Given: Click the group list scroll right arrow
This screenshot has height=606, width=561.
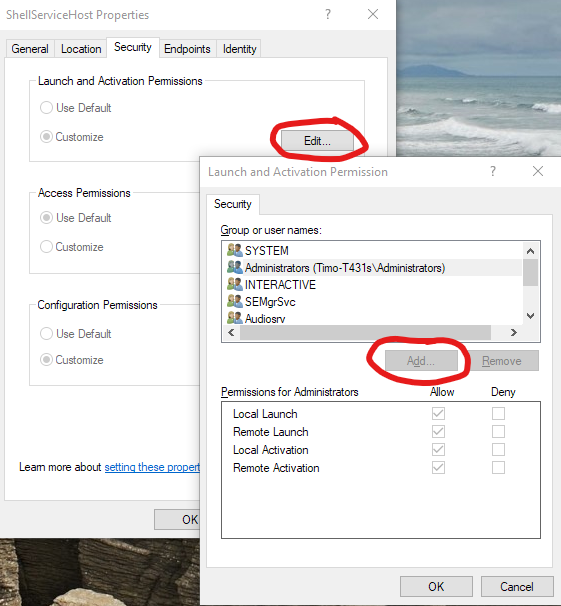Looking at the screenshot, I should 513,332.
